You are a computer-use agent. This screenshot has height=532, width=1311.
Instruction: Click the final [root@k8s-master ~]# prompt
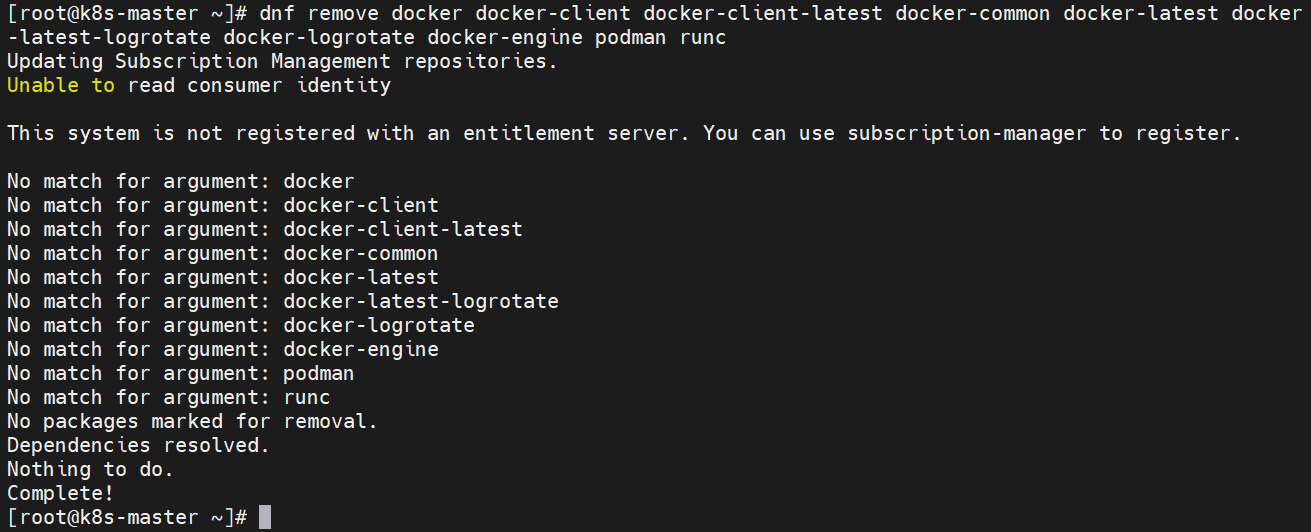point(126,517)
